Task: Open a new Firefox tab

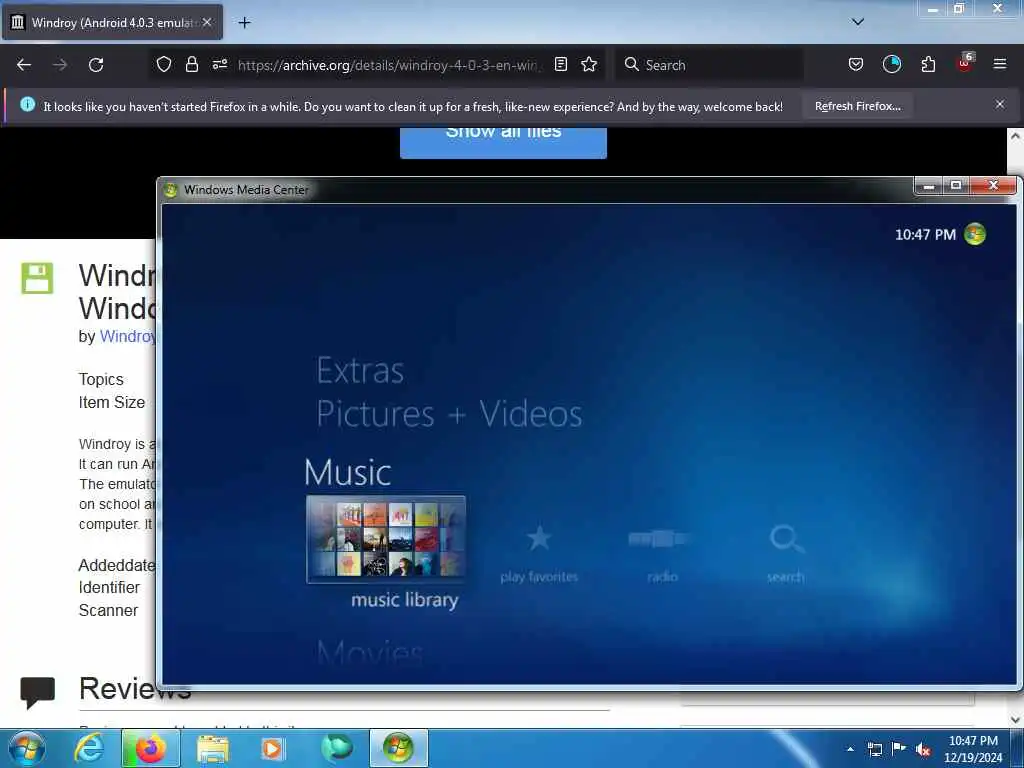Action: [x=244, y=23]
